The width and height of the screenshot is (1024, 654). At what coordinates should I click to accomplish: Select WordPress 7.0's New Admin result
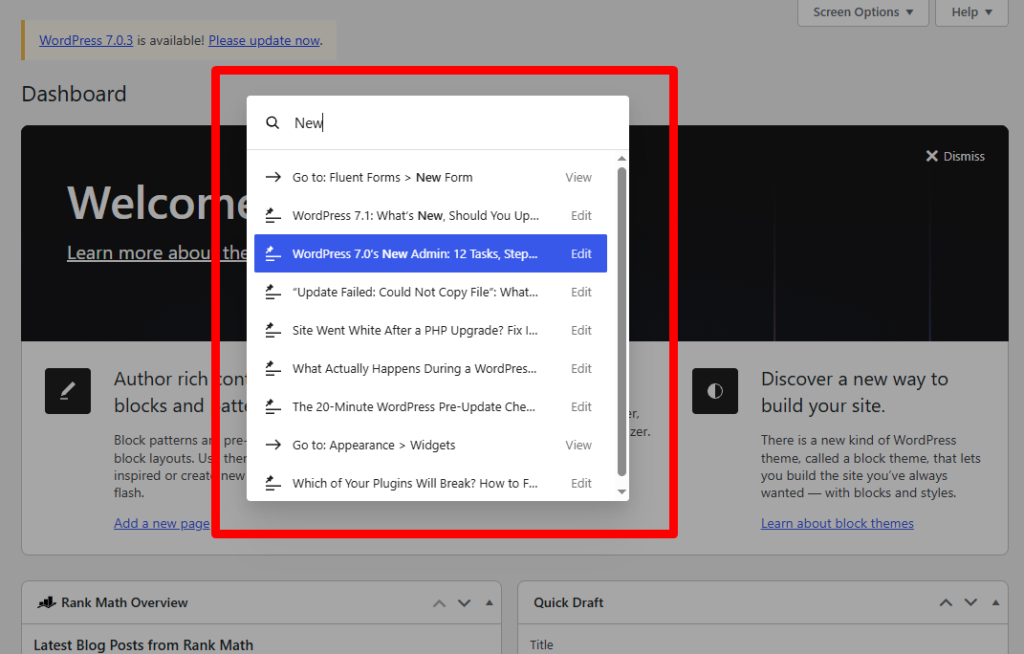430,253
